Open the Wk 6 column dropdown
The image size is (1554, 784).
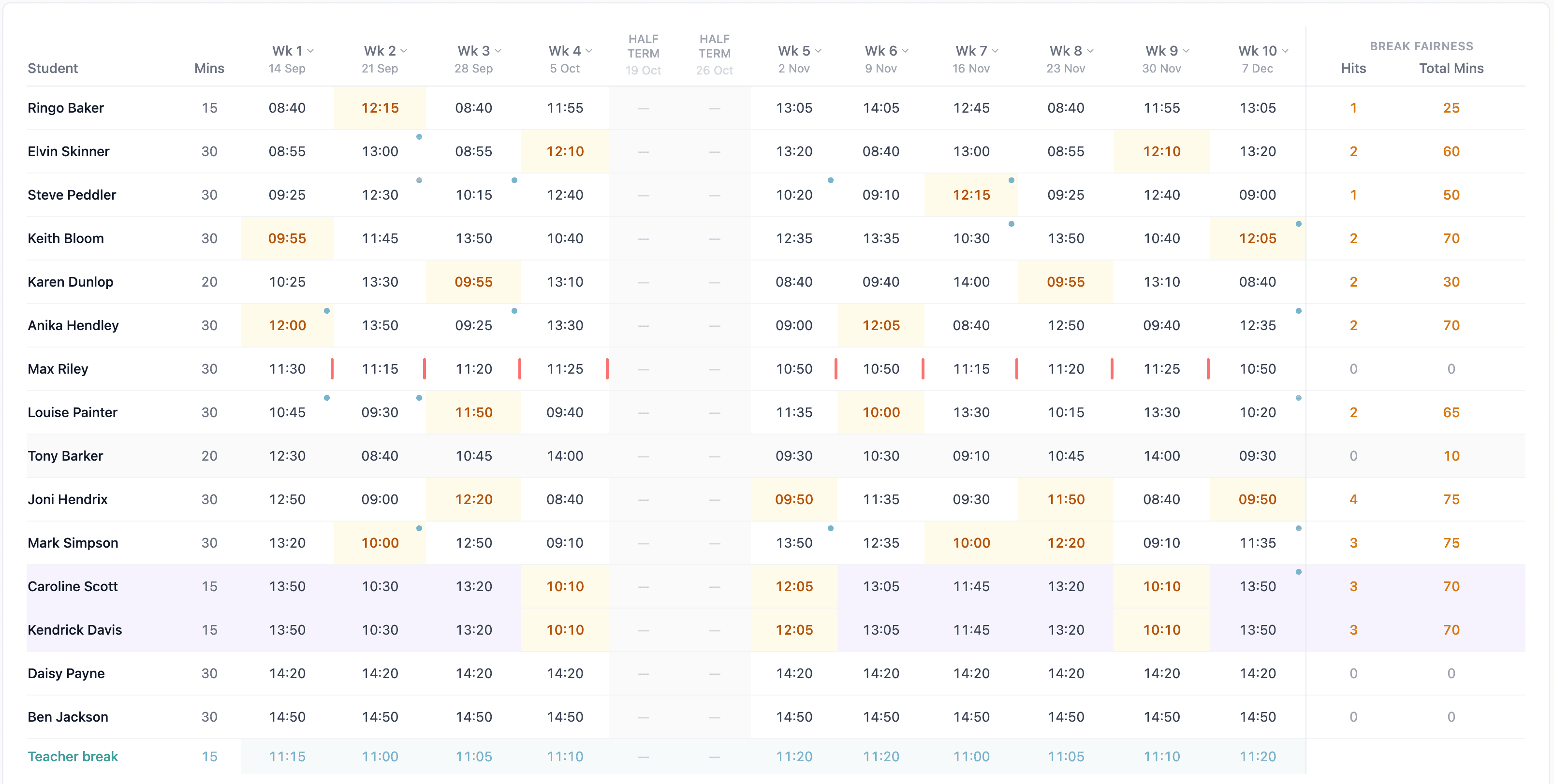pyautogui.click(x=905, y=51)
